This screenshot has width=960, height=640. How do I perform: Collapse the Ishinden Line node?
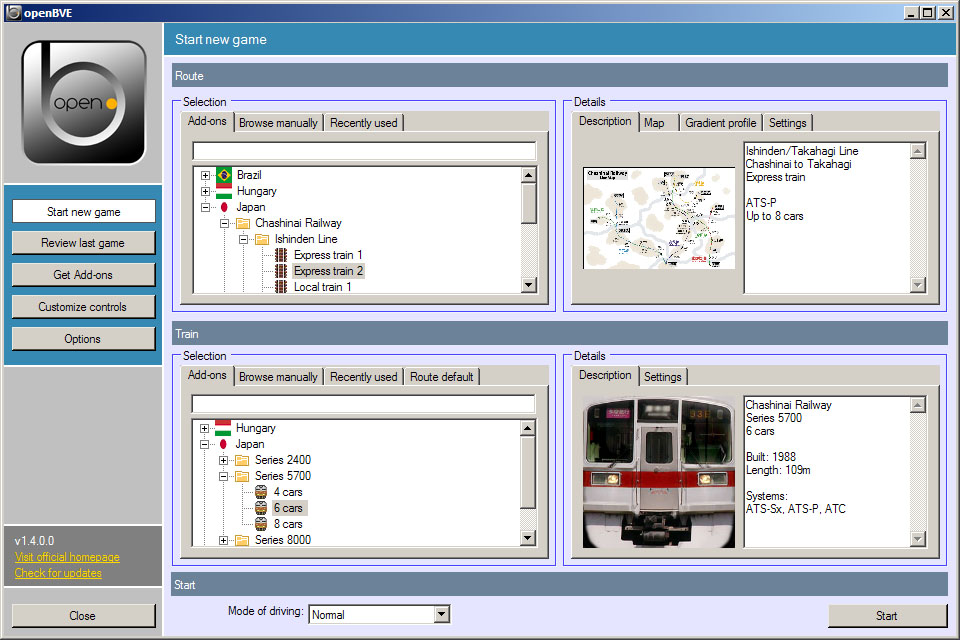coord(244,239)
